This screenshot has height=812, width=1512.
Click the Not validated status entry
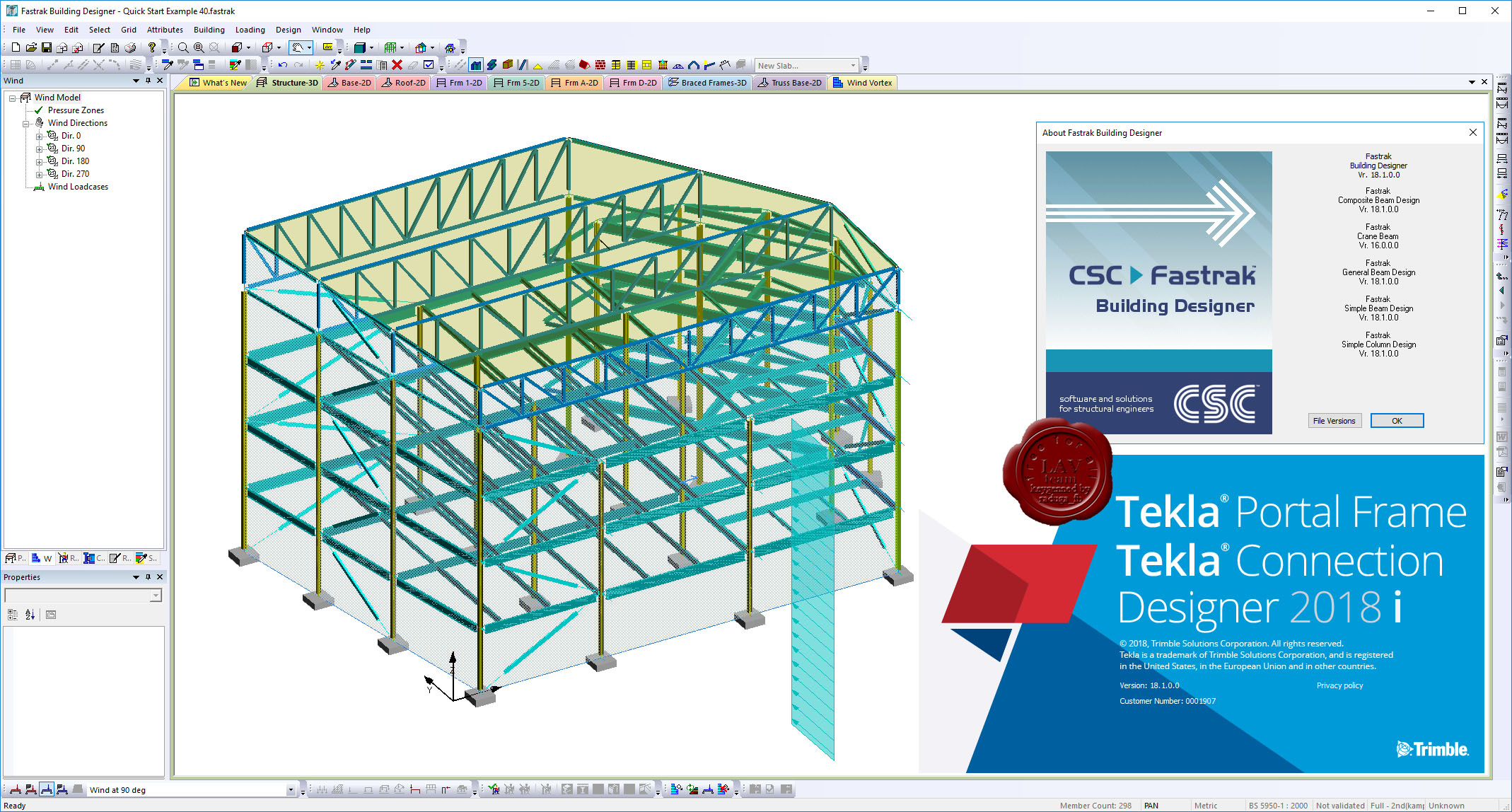tap(1340, 806)
